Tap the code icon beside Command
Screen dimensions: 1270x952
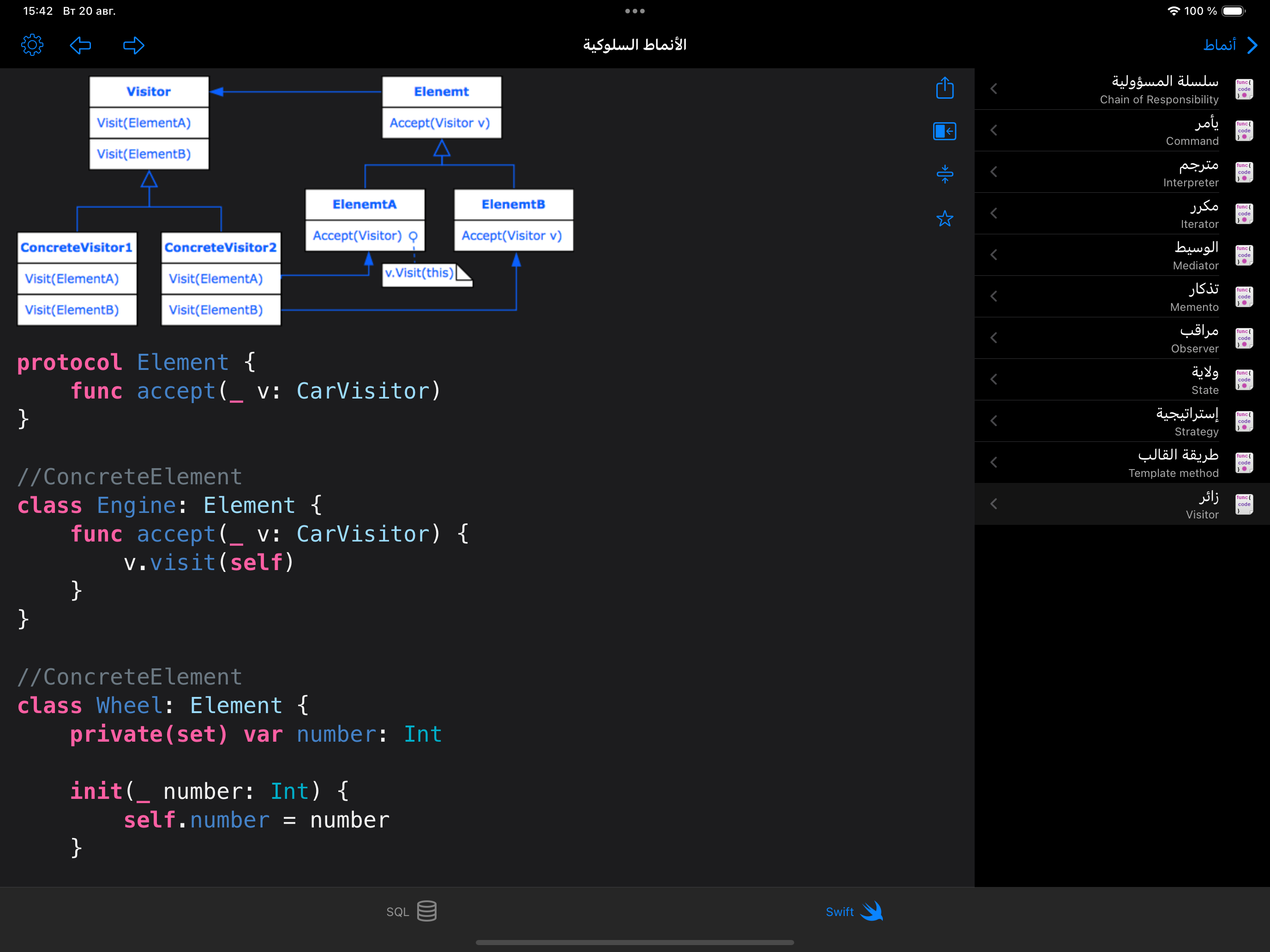(x=1244, y=130)
